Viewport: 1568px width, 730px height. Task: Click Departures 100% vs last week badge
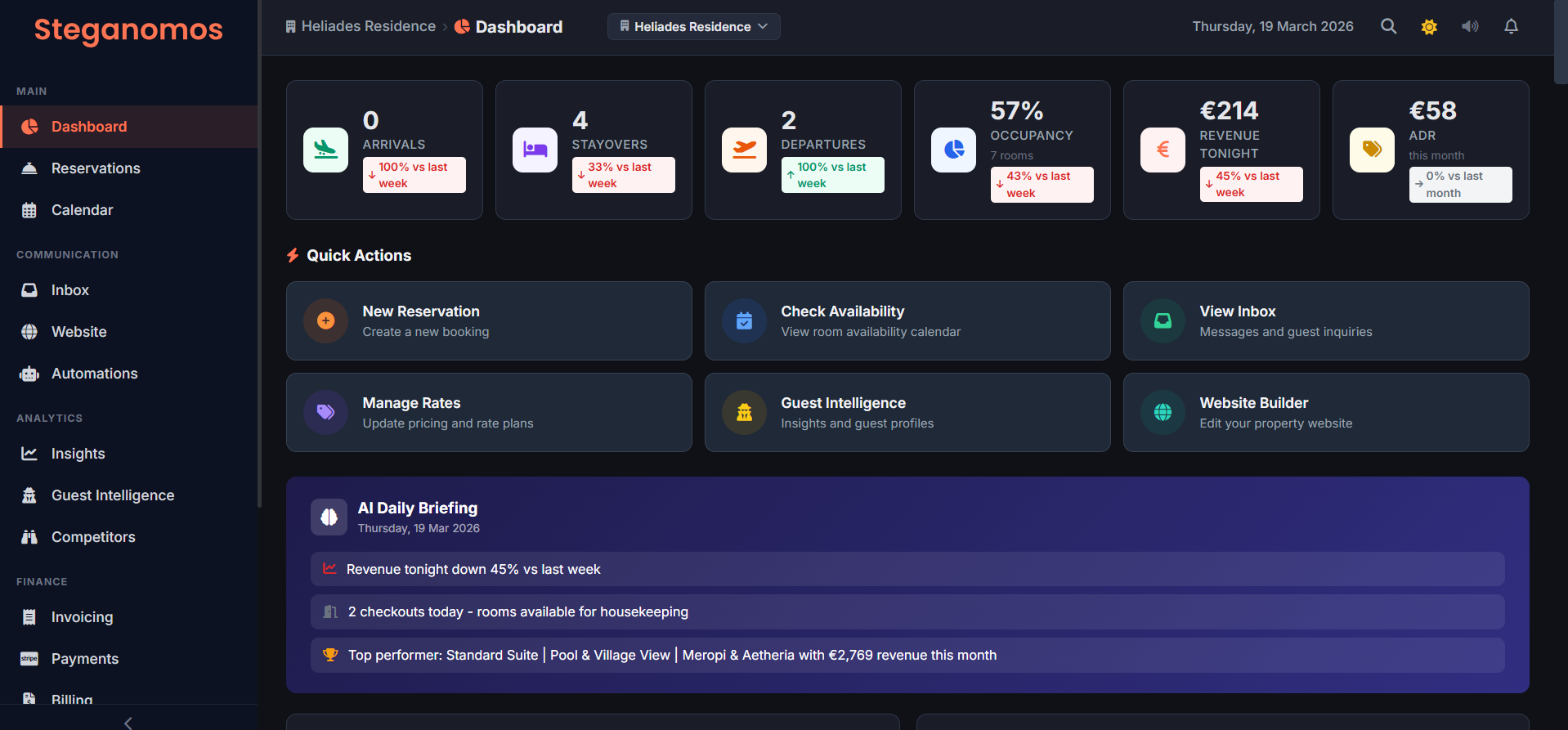pos(833,175)
